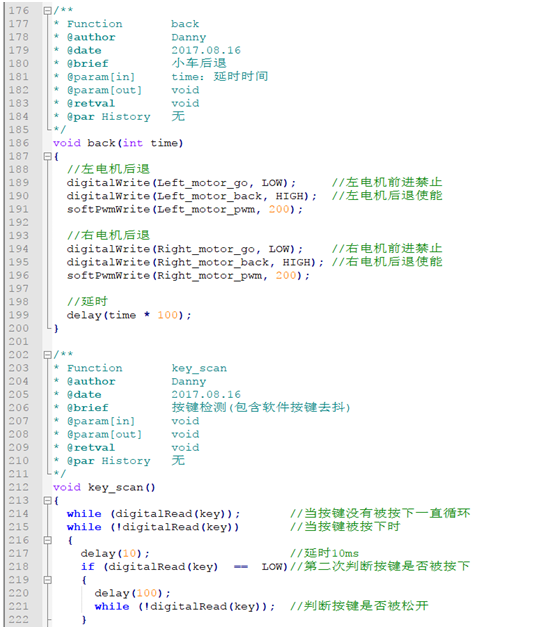Click '@param[in] void' at line 207

click(127, 421)
